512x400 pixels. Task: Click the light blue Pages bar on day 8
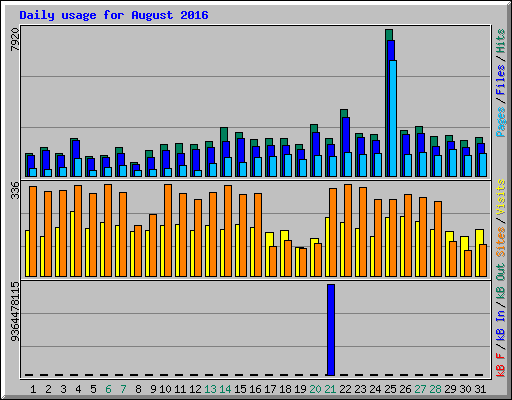[138, 173]
